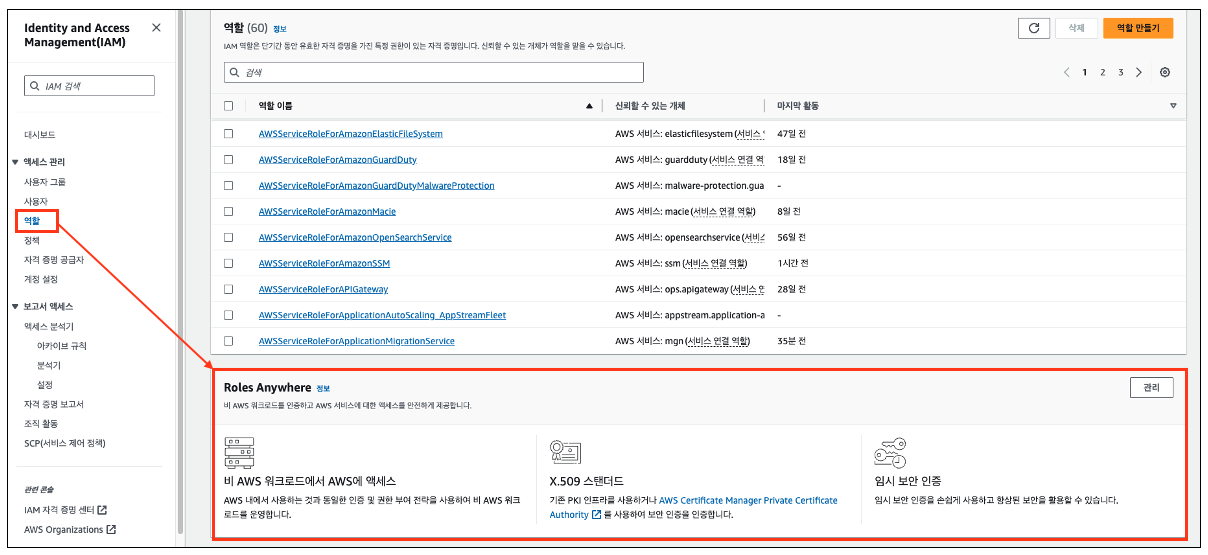The height and width of the screenshot is (555, 1208).
Task: Check AWSServiceRoleForApplicationMigrationService row checkbox
Action: point(229,341)
